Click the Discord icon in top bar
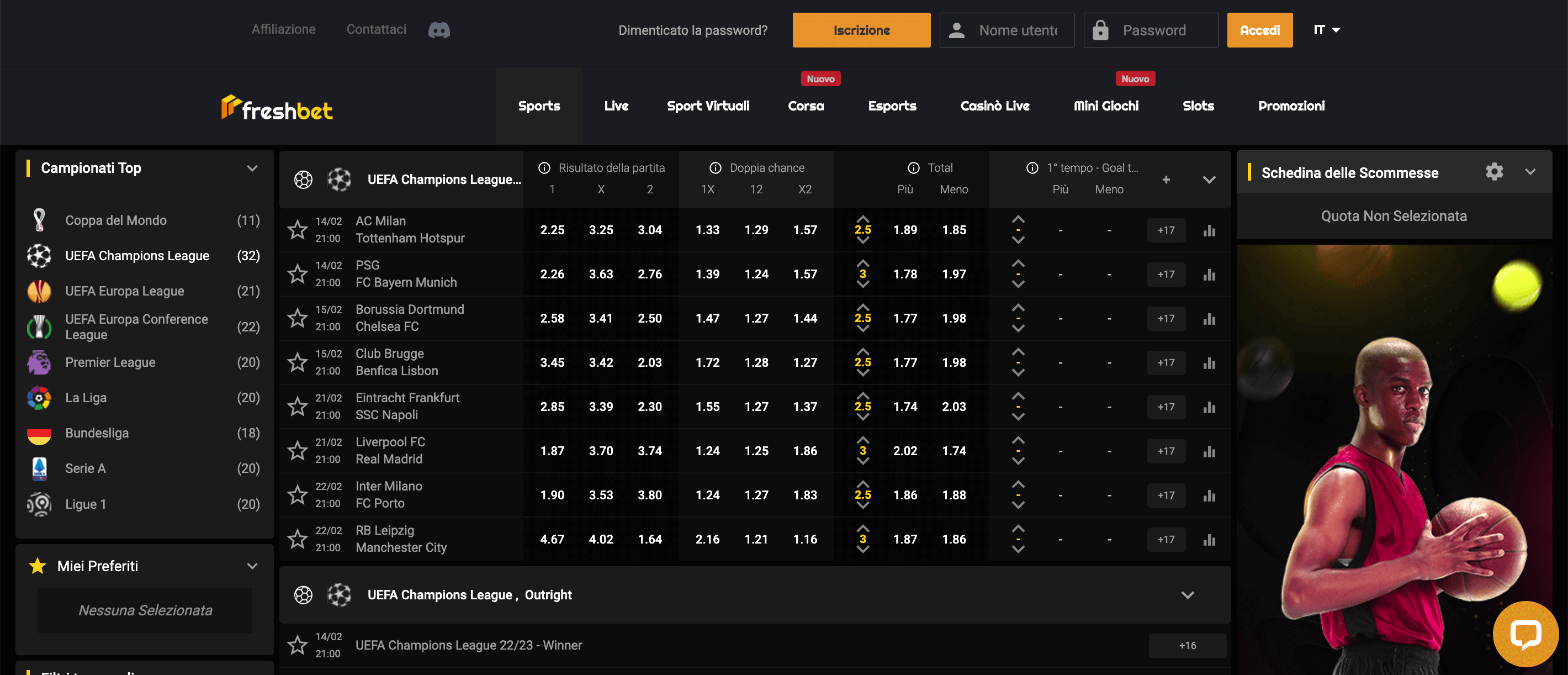Viewport: 1568px width, 675px height. (x=439, y=30)
